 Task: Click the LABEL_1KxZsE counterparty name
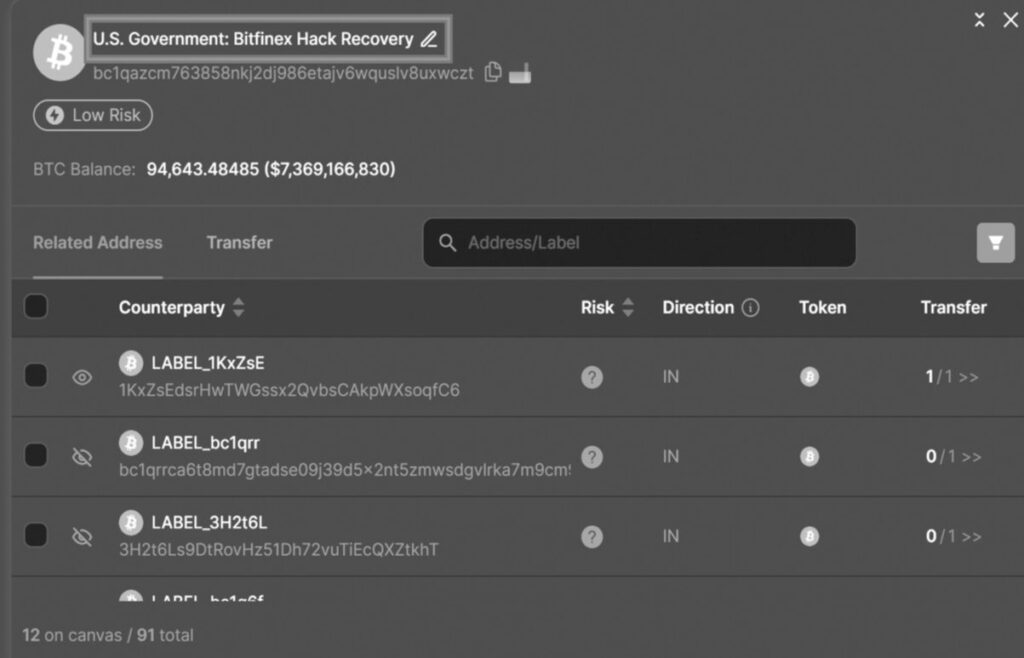pyautogui.click(x=208, y=363)
